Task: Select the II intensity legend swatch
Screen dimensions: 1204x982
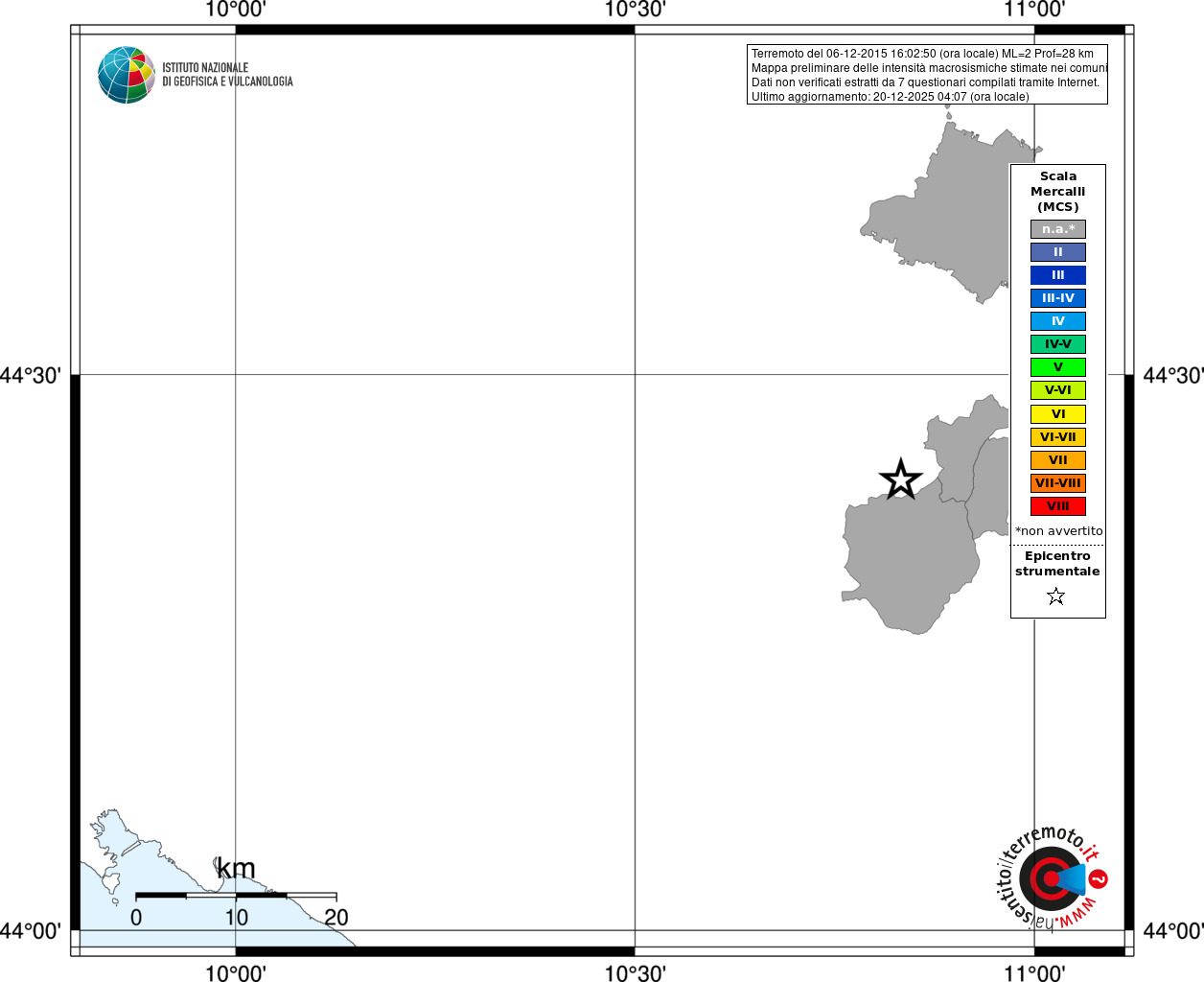Action: (x=1058, y=252)
